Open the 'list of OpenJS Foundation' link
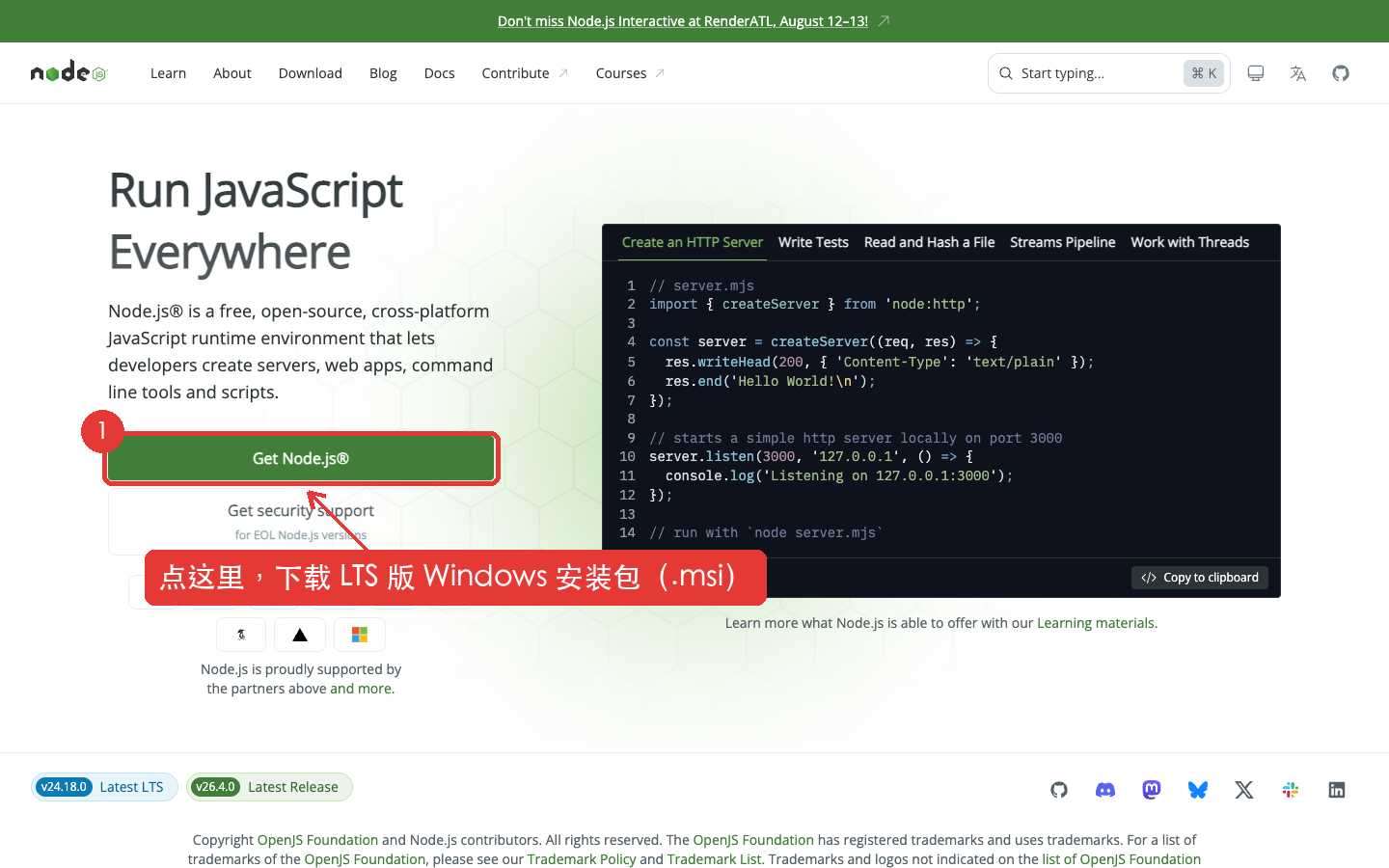This screenshot has height=868, width=1389. point(1121,859)
